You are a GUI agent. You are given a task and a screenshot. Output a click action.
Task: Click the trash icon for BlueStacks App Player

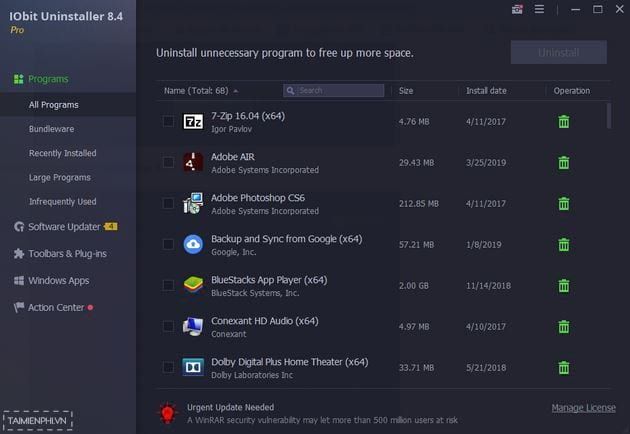(x=564, y=286)
